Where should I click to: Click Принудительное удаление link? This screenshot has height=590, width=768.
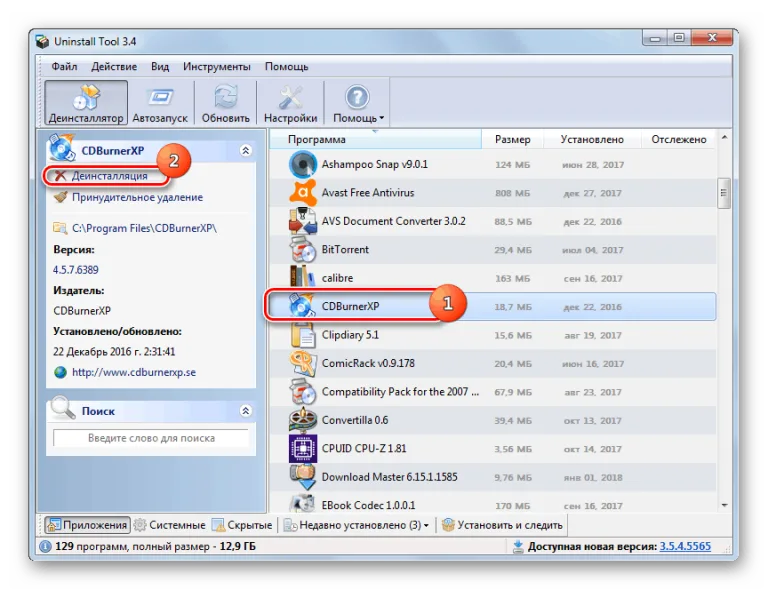tap(137, 197)
